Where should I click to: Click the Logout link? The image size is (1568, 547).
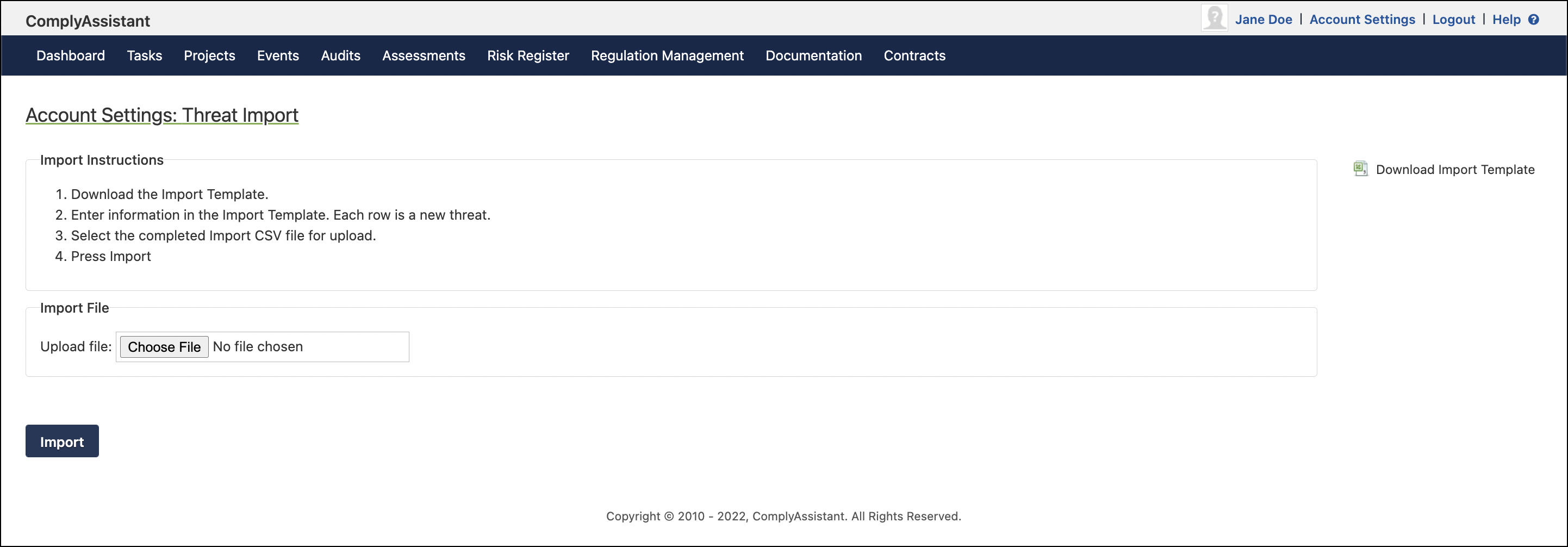click(x=1453, y=20)
